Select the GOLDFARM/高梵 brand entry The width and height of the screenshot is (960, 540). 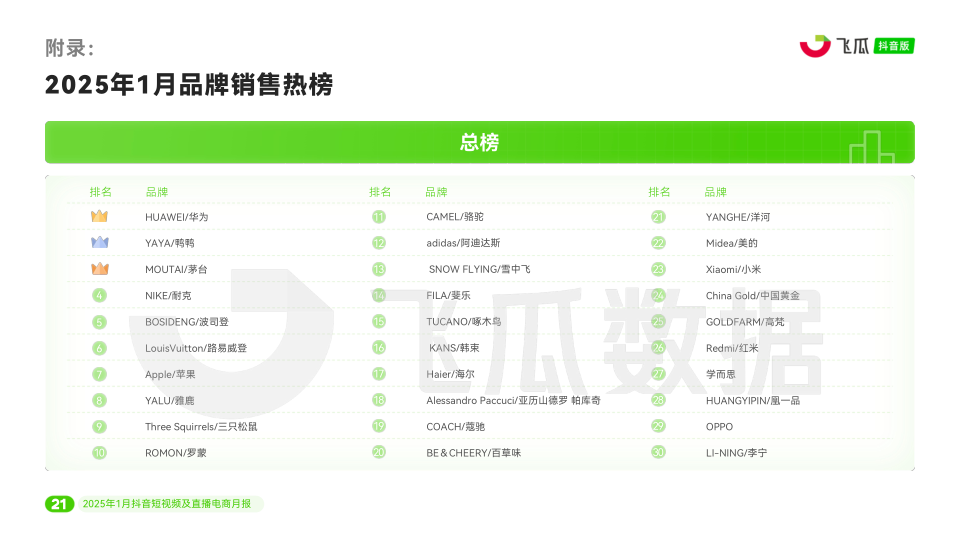point(745,322)
